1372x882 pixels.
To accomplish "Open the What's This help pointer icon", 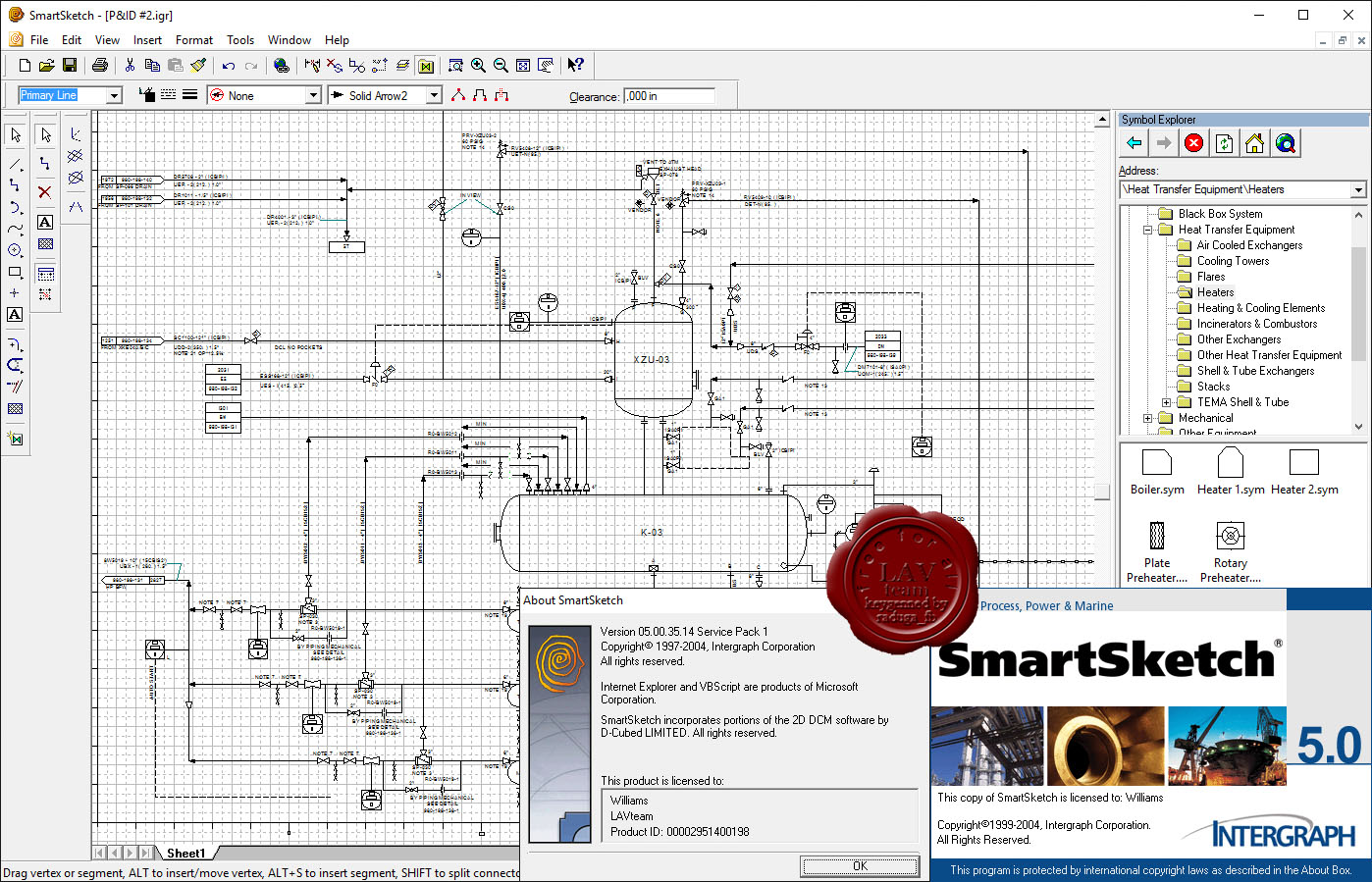I will click(x=576, y=66).
